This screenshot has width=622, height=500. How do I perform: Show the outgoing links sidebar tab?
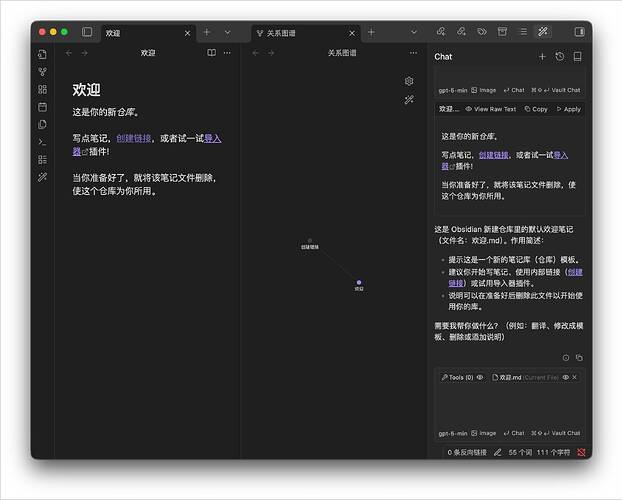click(x=461, y=32)
